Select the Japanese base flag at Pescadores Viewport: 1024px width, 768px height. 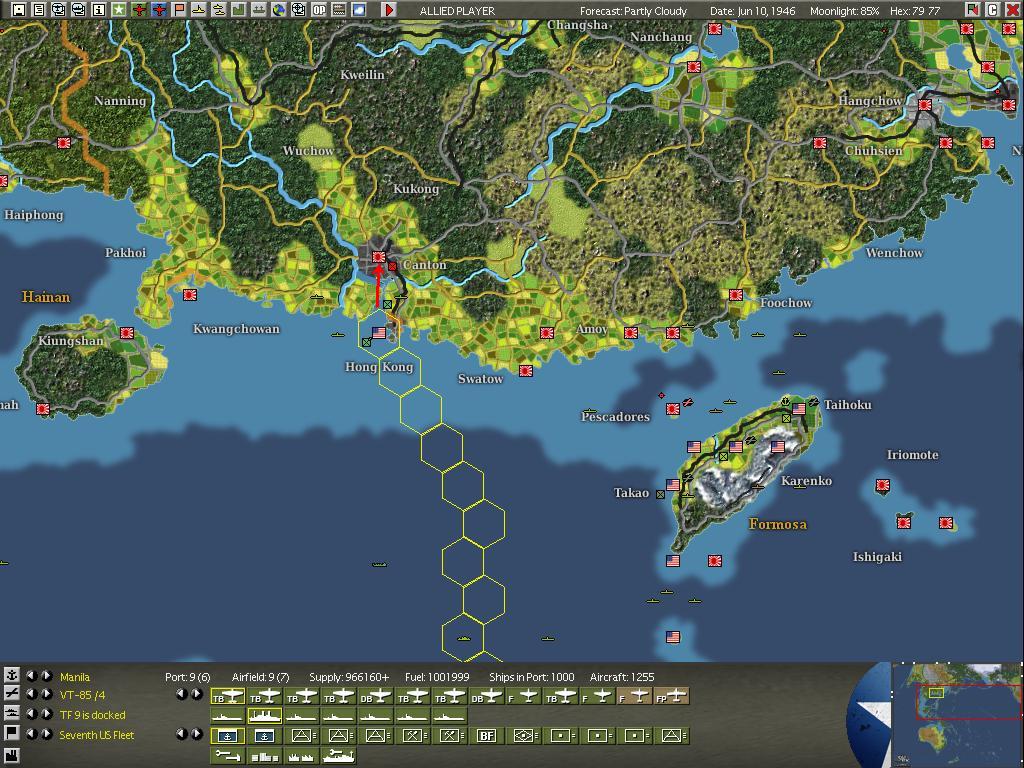673,409
